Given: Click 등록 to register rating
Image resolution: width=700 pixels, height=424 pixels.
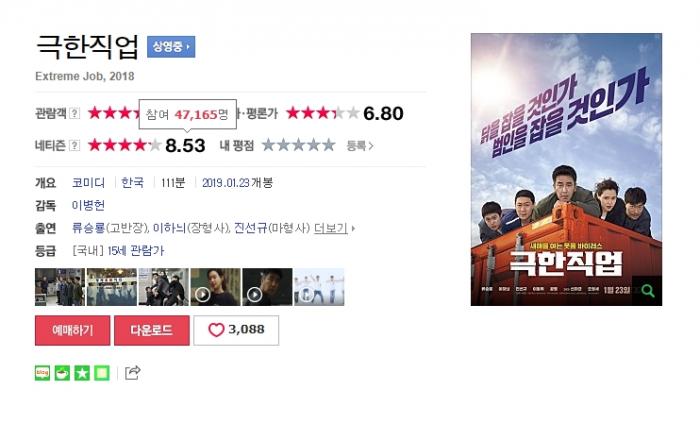Looking at the screenshot, I should [360, 145].
